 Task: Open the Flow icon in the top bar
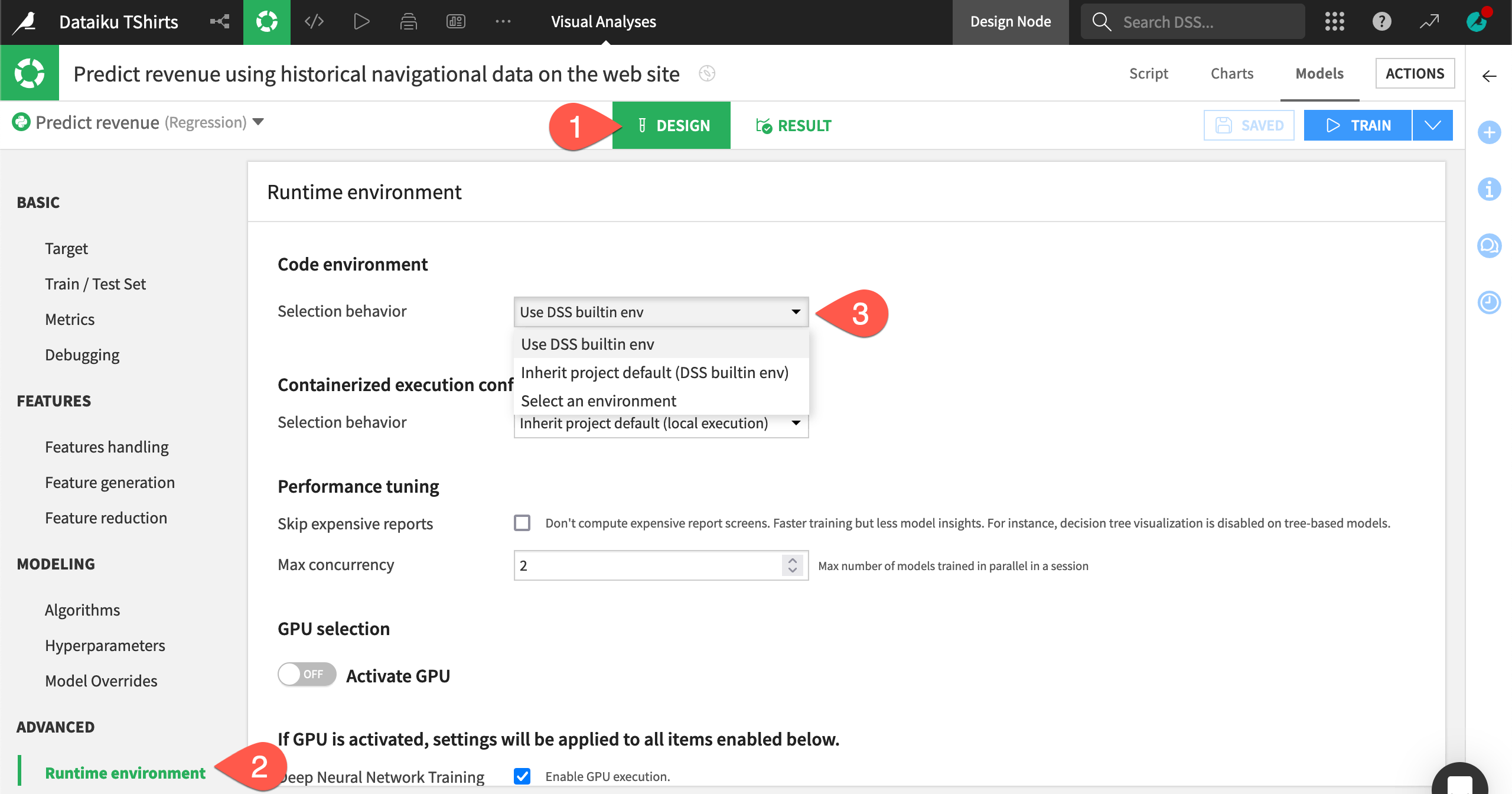tap(220, 22)
